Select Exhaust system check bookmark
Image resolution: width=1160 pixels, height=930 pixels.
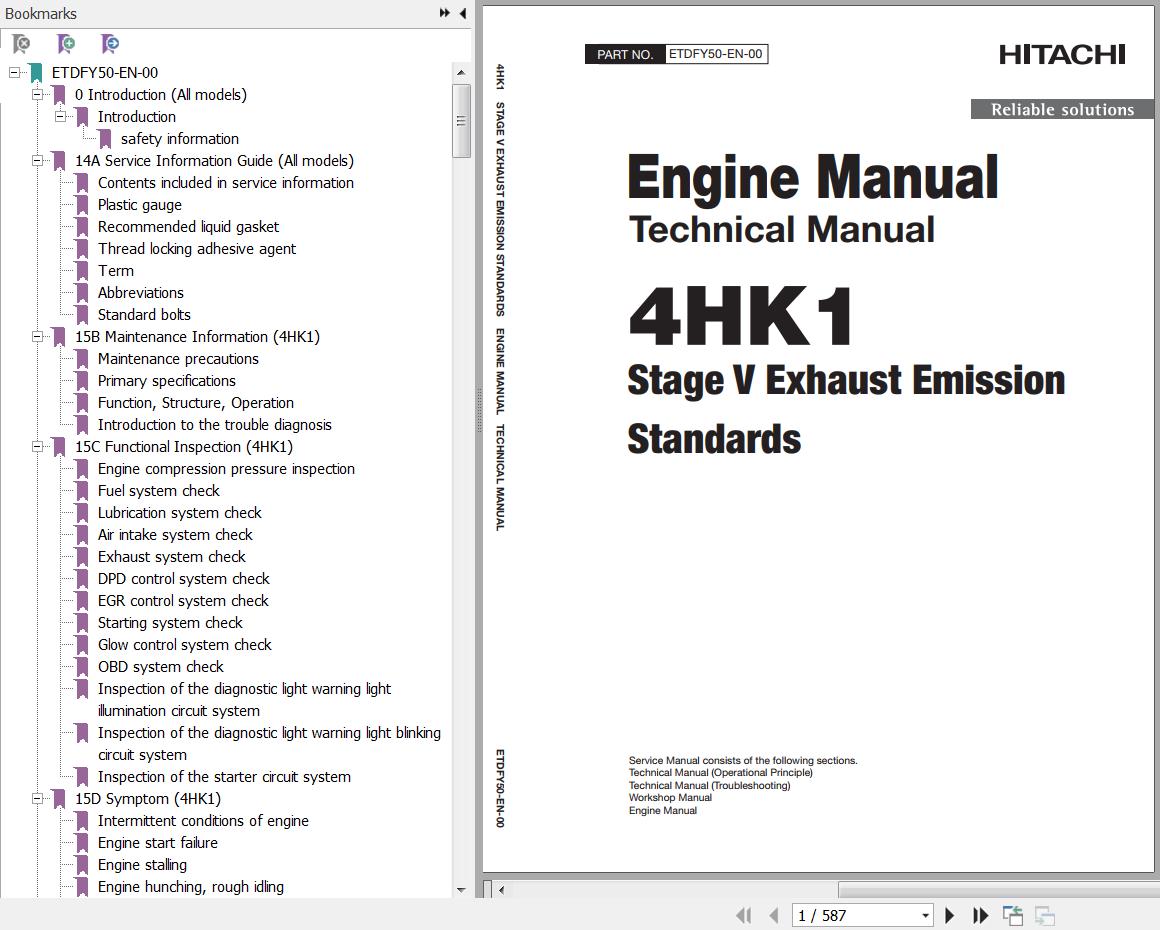pyautogui.click(x=172, y=557)
